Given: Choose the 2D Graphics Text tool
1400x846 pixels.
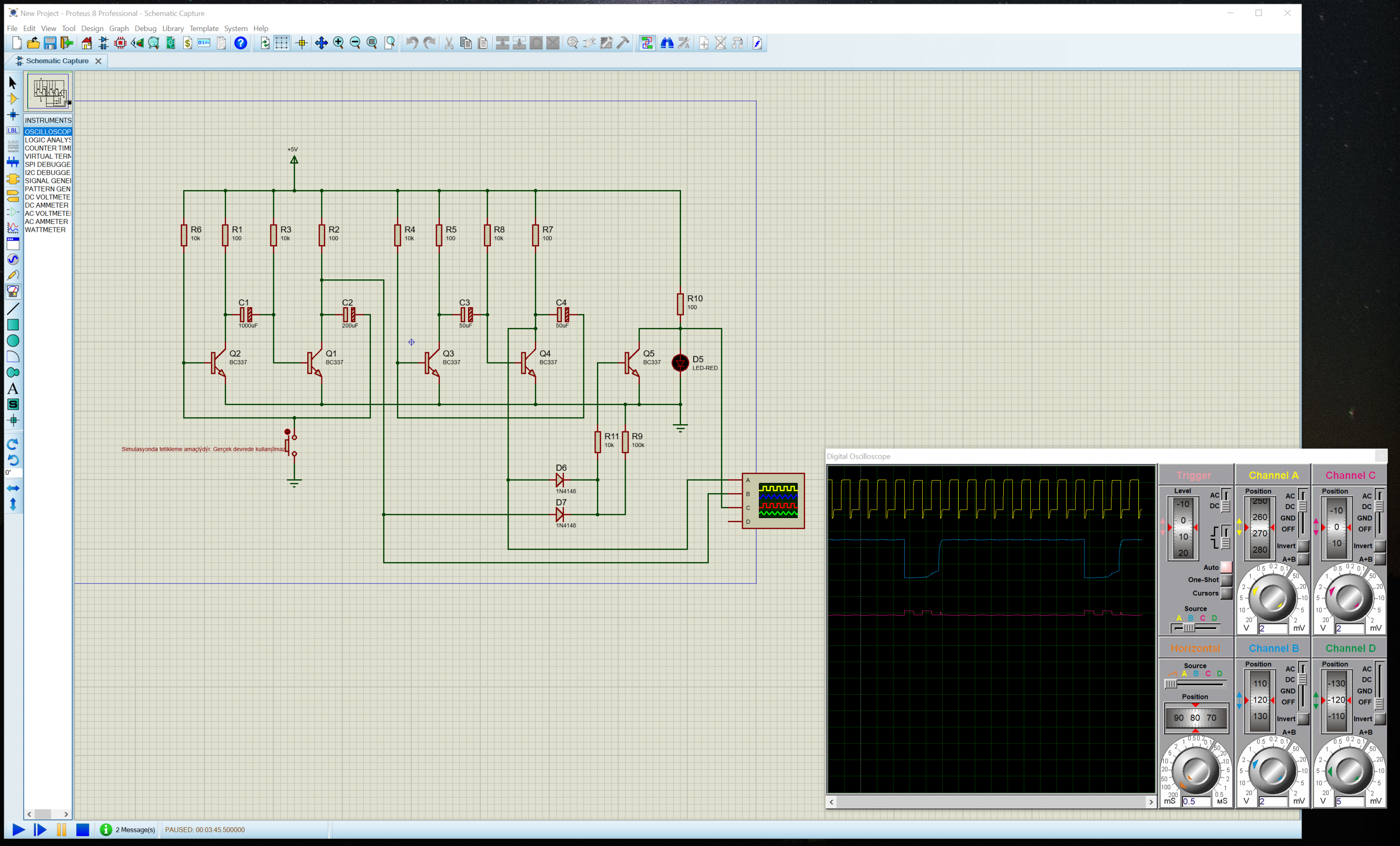Looking at the screenshot, I should point(13,389).
